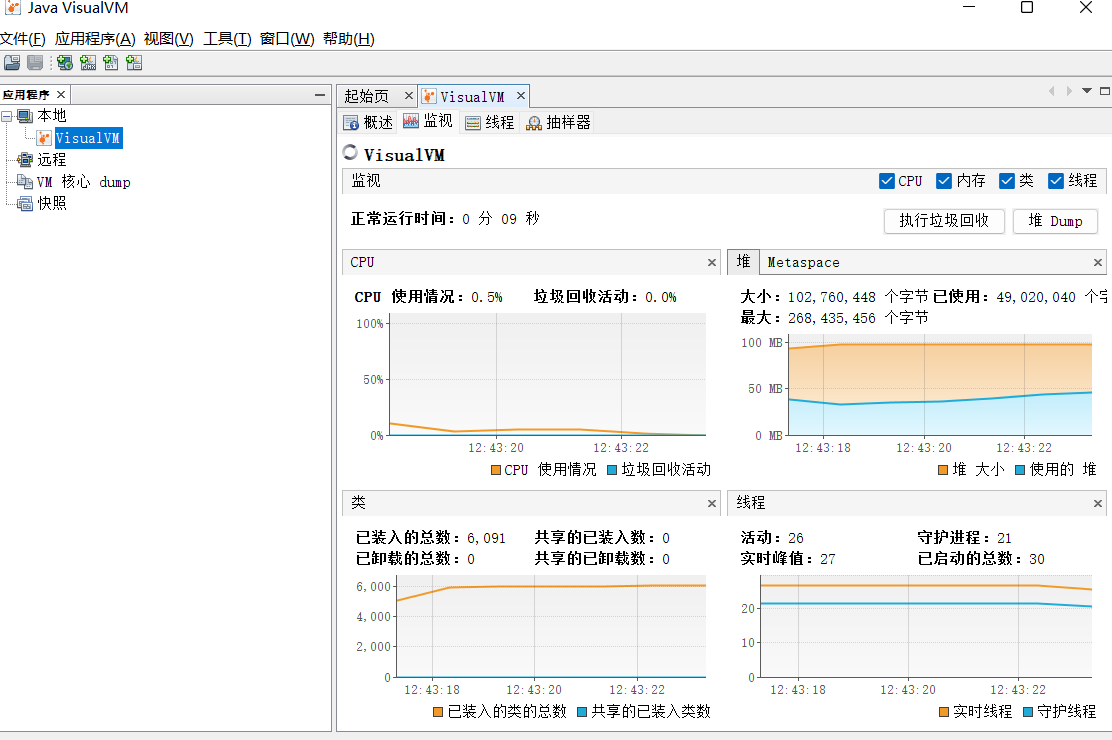Click the Add JMX Connection toolbar icon
Image resolution: width=1112 pixels, height=740 pixels.
88,63
